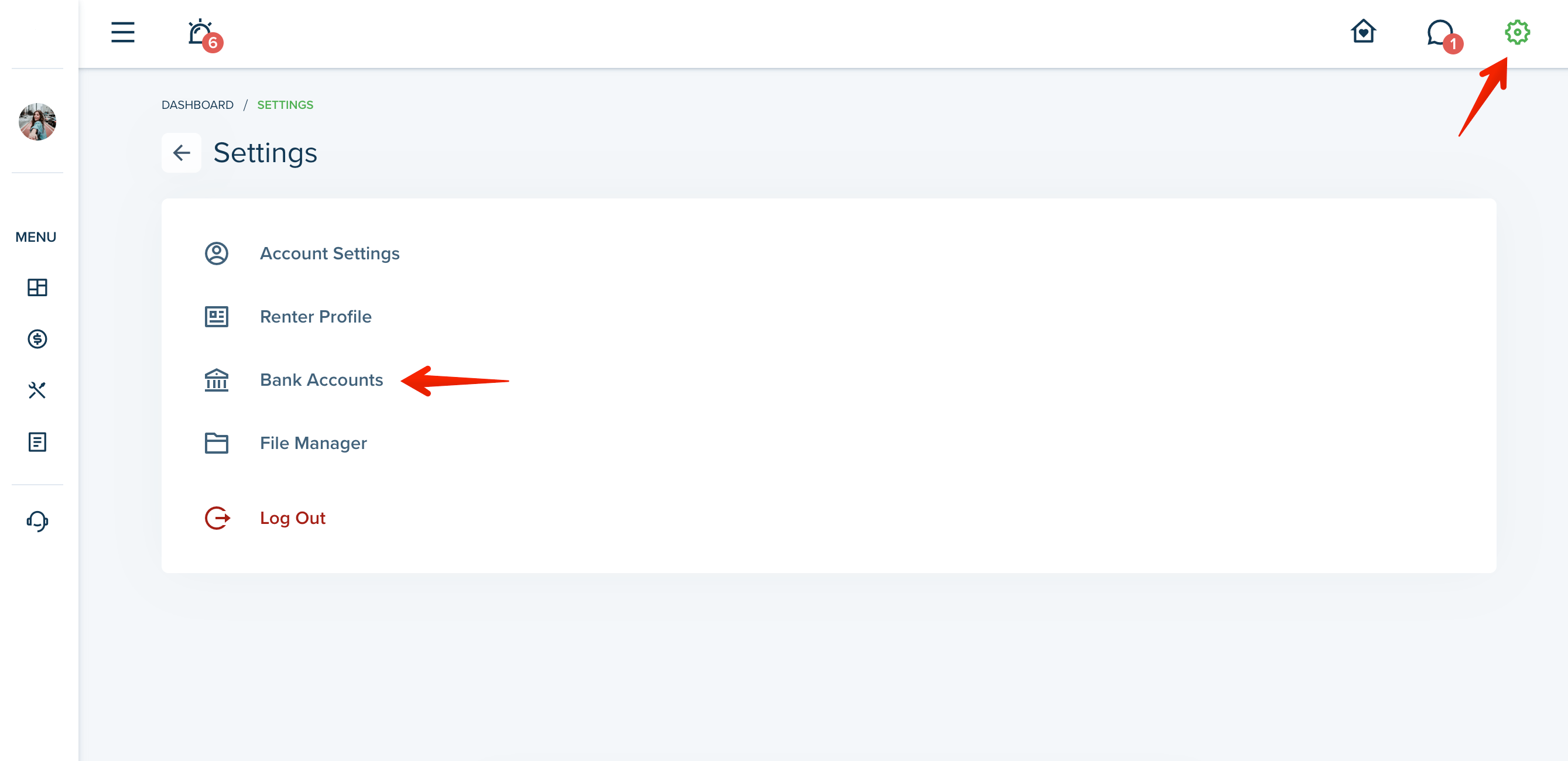Select the bank building icon
1568x761 pixels.
(x=216, y=380)
